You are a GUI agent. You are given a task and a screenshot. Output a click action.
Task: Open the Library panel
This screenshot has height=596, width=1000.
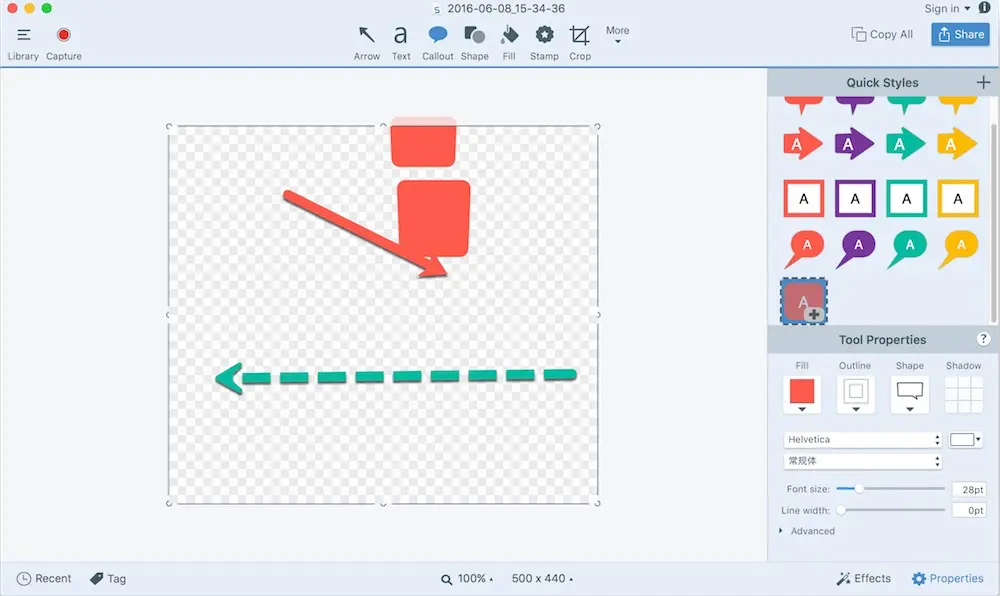pyautogui.click(x=23, y=43)
